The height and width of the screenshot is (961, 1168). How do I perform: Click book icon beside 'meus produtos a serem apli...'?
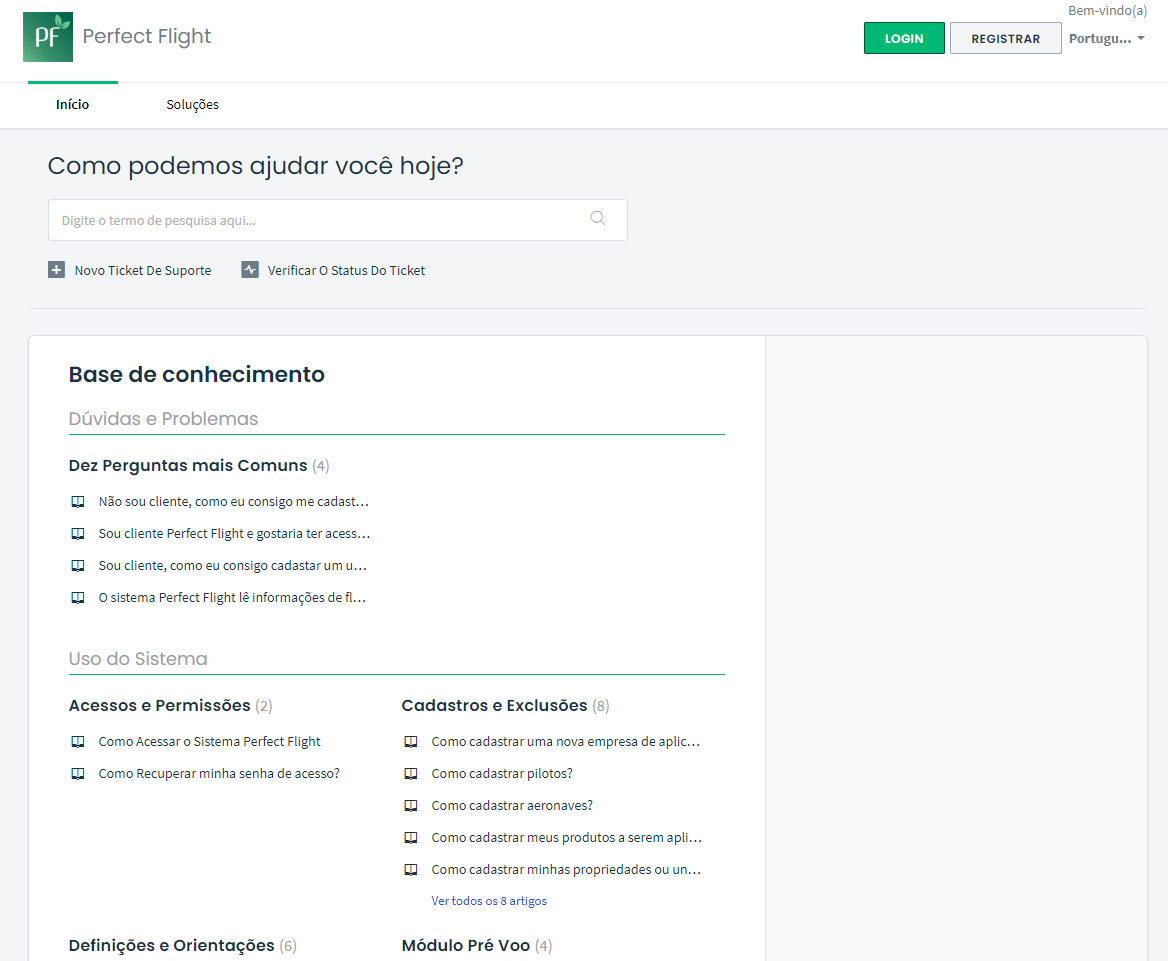click(410, 837)
